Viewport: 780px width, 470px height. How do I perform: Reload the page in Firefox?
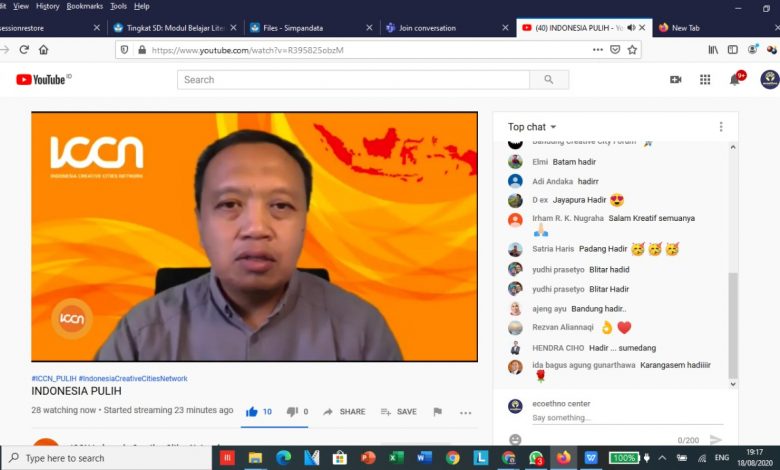[x=24, y=50]
